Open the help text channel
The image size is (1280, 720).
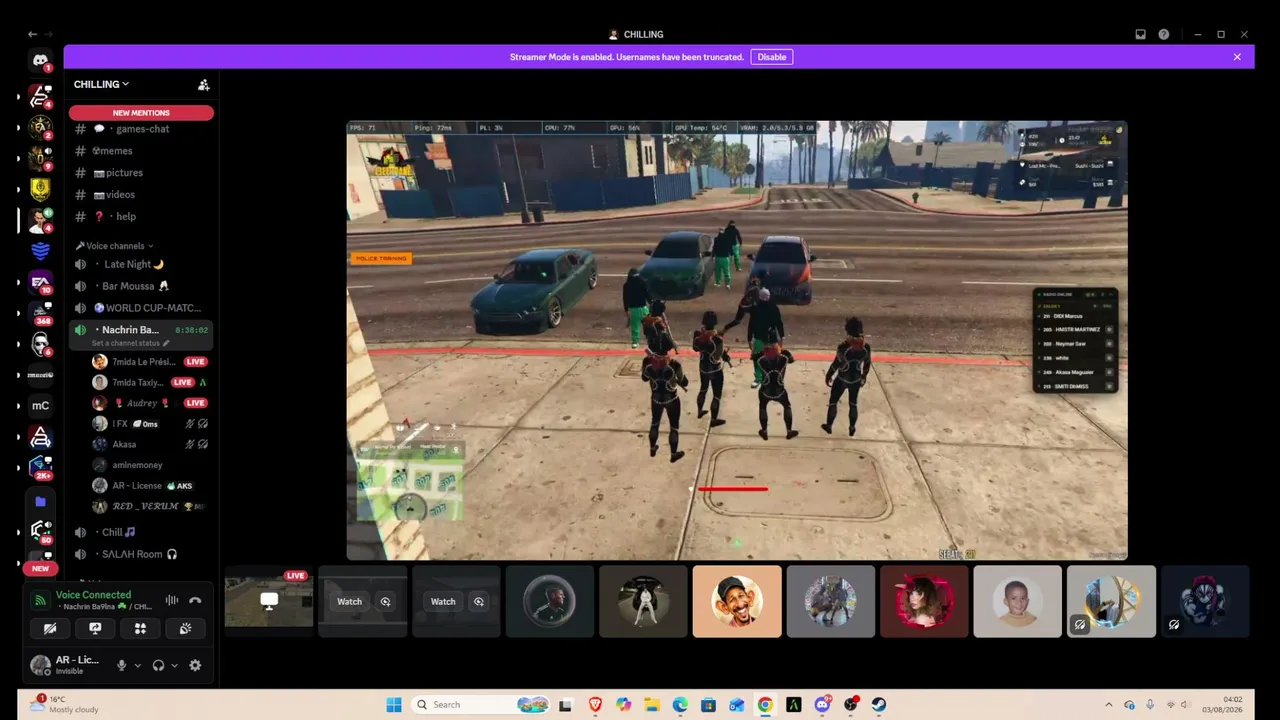[141, 217]
